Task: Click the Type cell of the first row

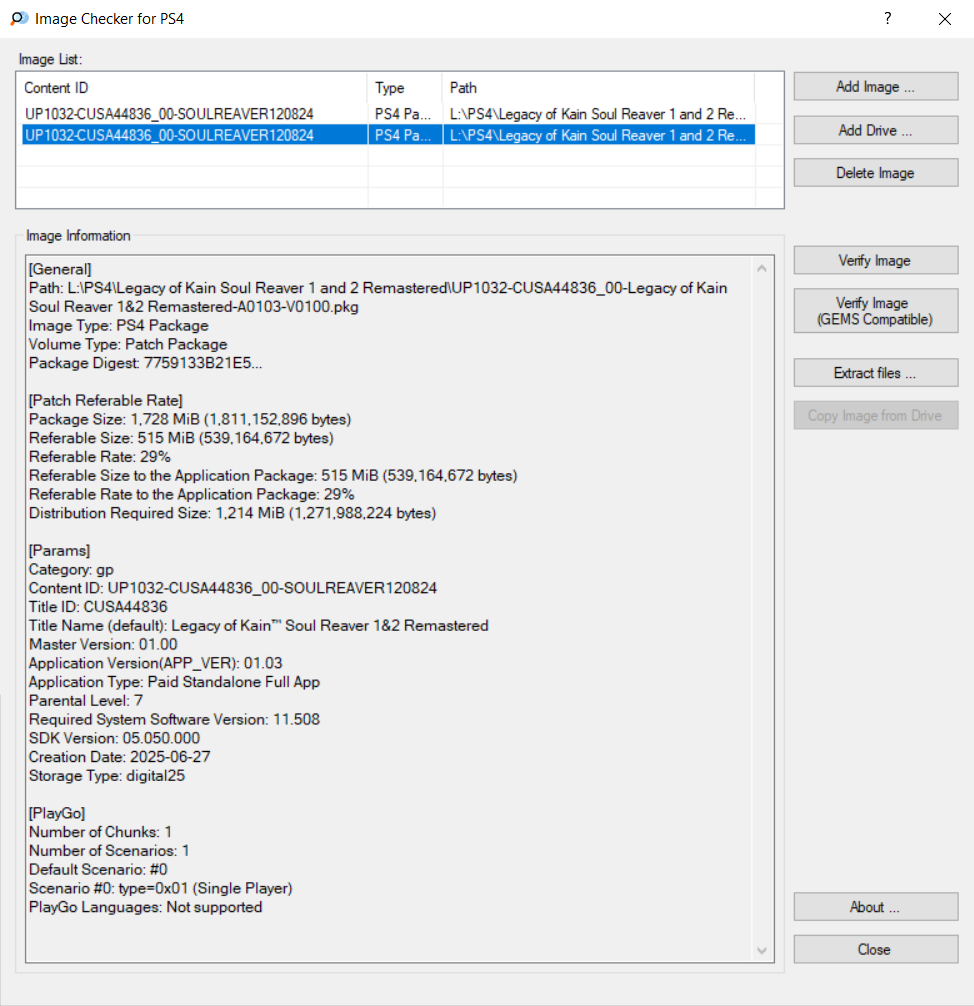Action: tap(406, 114)
